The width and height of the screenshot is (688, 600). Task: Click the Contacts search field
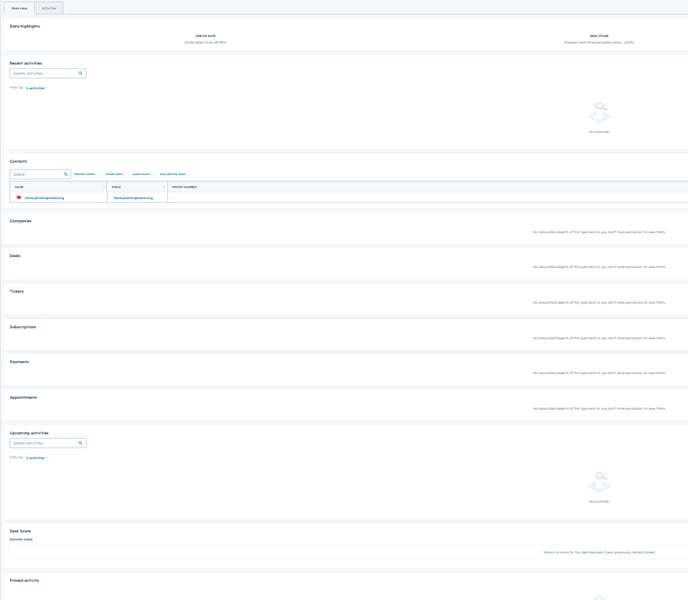click(x=37, y=174)
